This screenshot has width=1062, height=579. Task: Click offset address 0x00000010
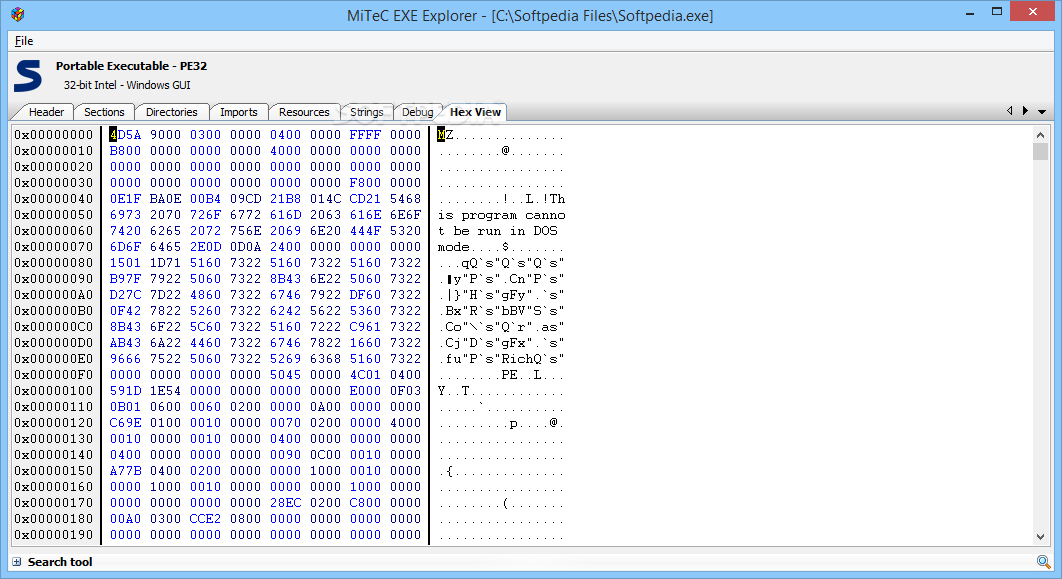pos(54,151)
